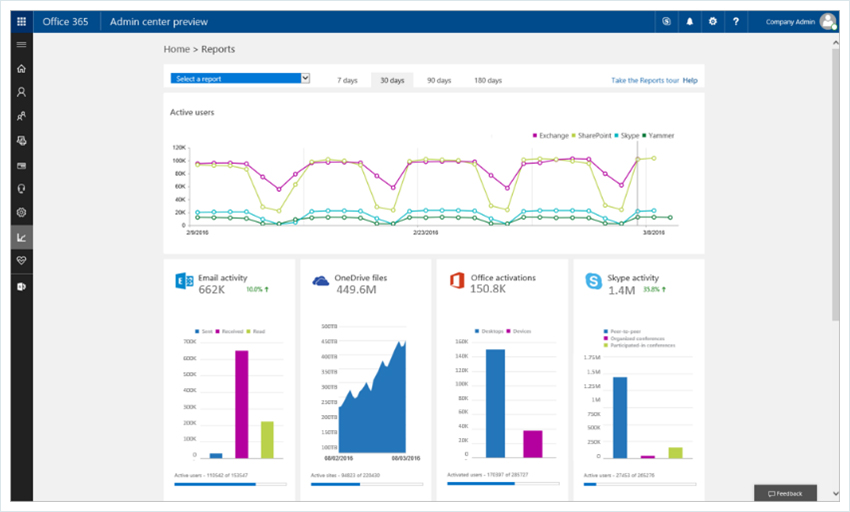
Task: Open the notifications bell
Action: [690, 22]
